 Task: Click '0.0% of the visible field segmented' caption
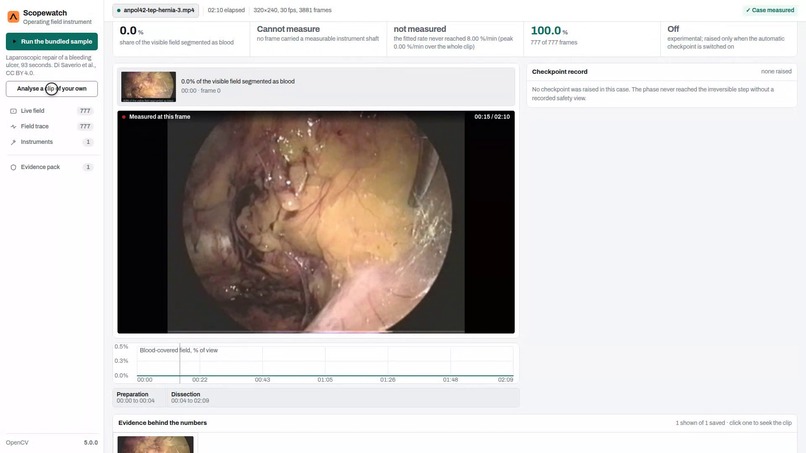(237, 81)
